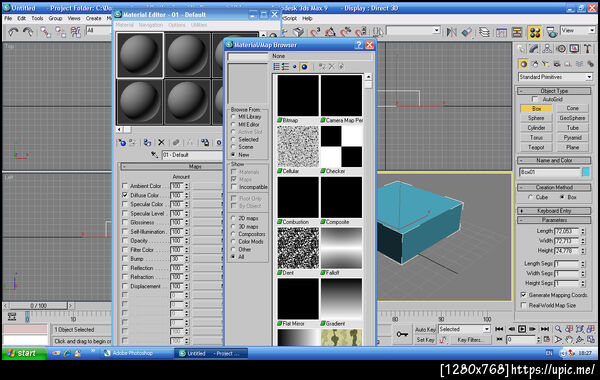Screen dimensions: 600x380
Task: Select the Scene browse option
Action: click(233, 147)
